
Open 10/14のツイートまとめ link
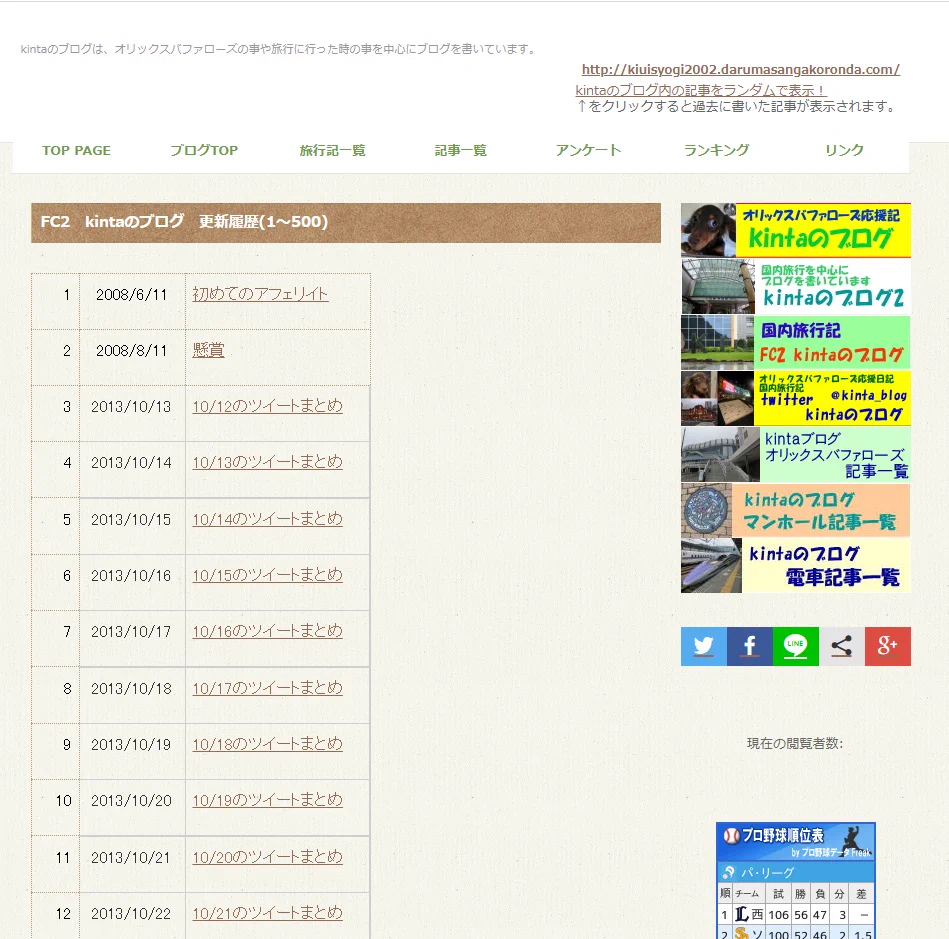pyautogui.click(x=268, y=519)
